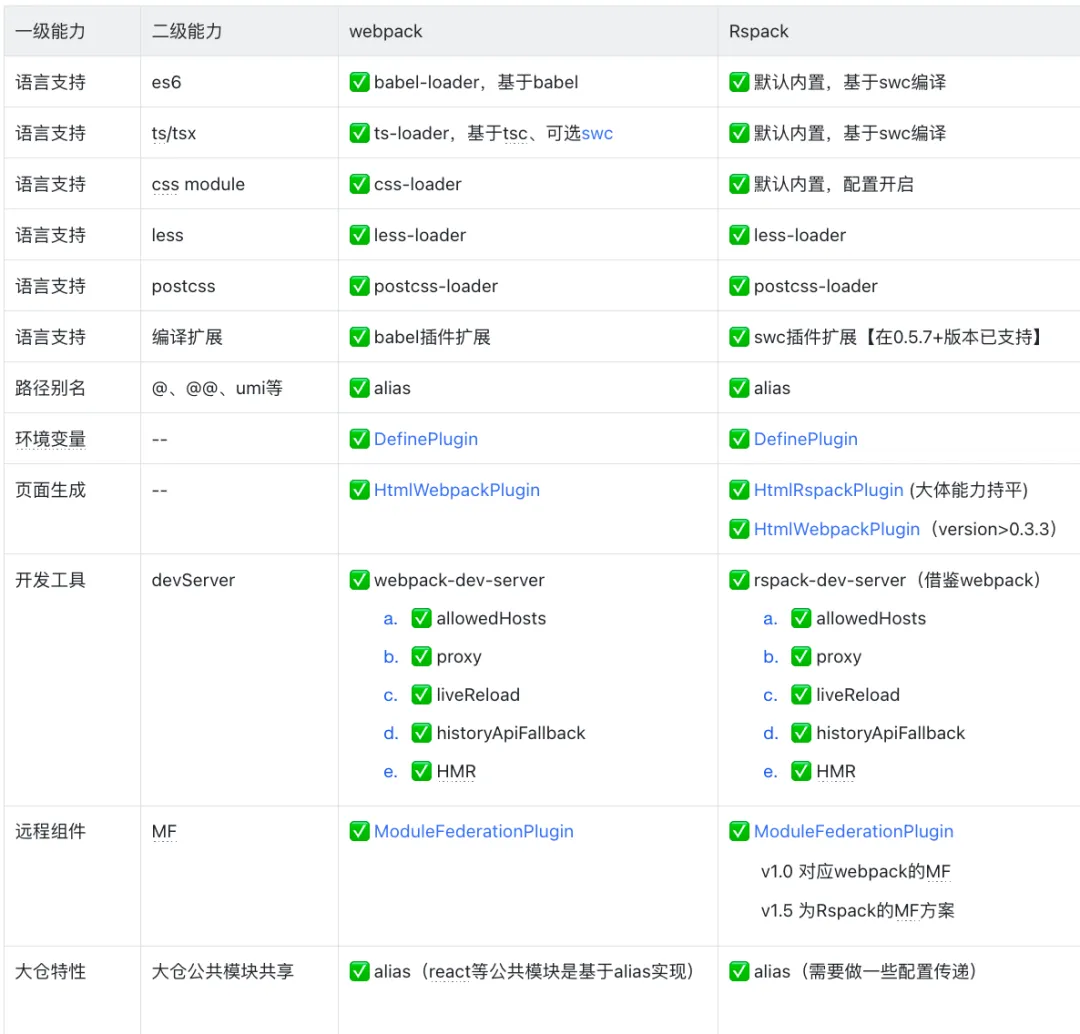This screenshot has width=1080, height=1034.
Task: Click green check emoji beside css-loader
Action: coord(360,184)
